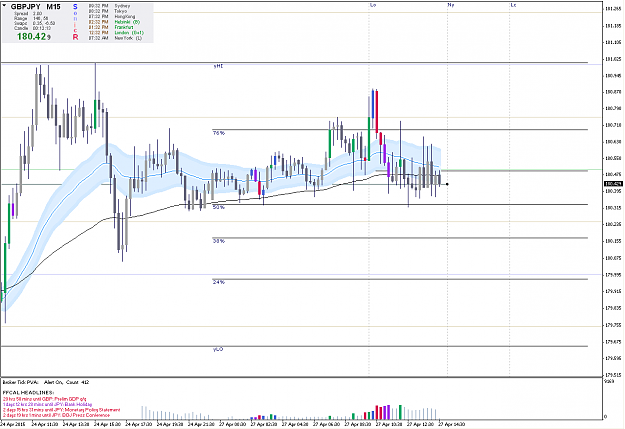Click the 50% level label
The height and width of the screenshot is (429, 625).
point(218,208)
